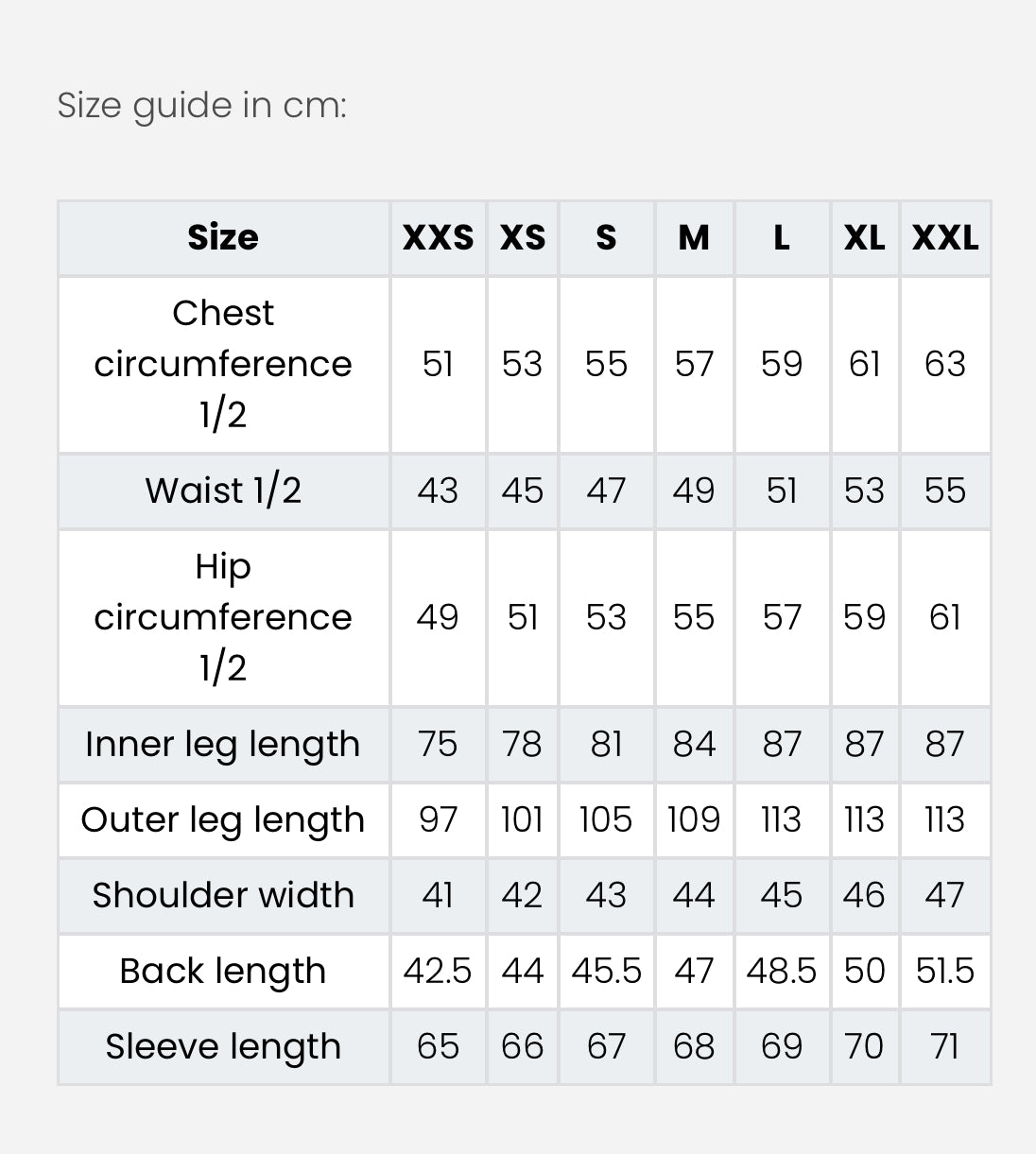Click the "Chest circumference 1/2" row label
This screenshot has width=1036, height=1154.
click(223, 364)
